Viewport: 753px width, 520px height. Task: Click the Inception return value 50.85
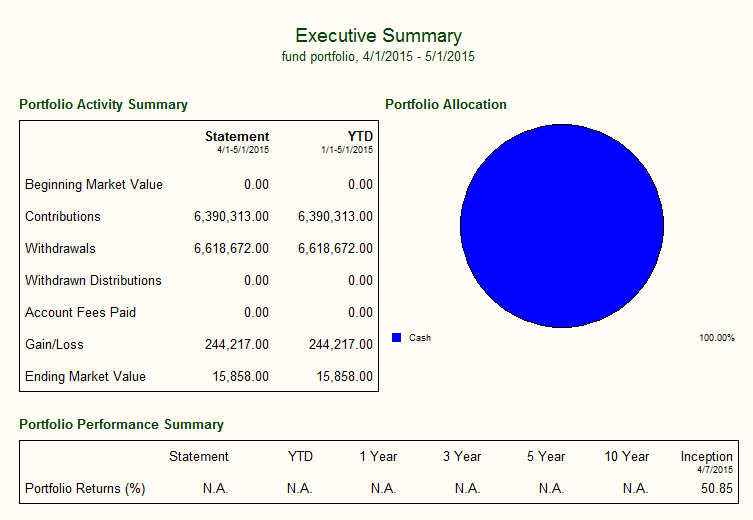pos(716,489)
